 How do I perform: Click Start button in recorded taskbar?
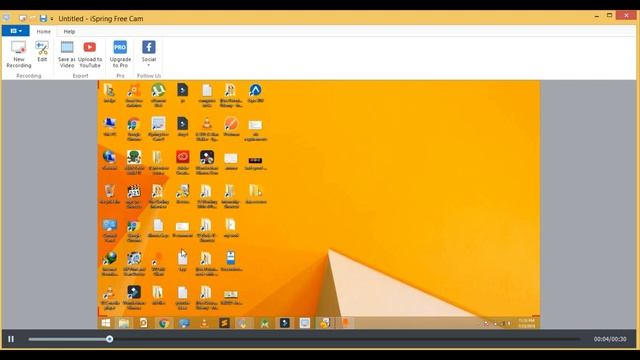[x=106, y=323]
